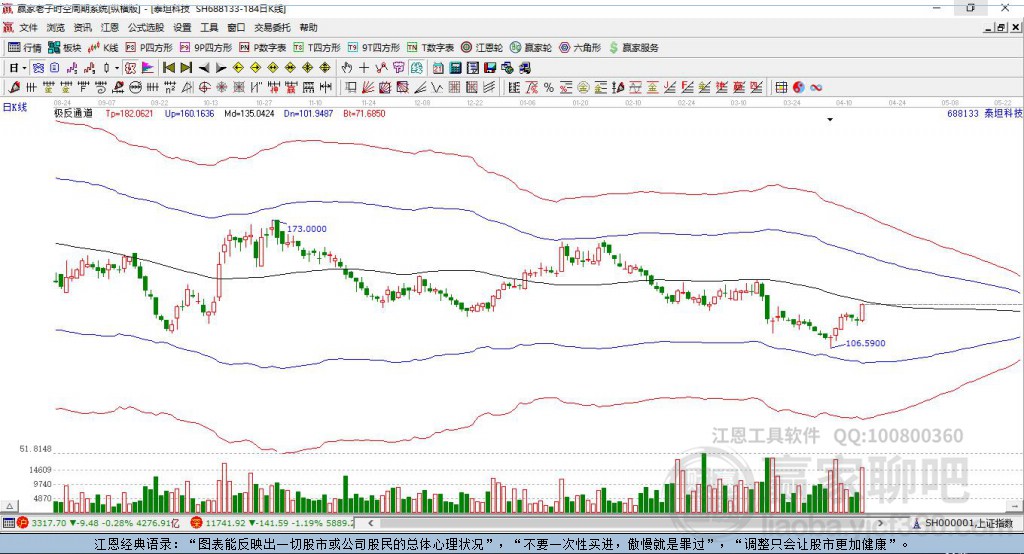
Task: Jump to last bar icon
Action: click(x=186, y=68)
